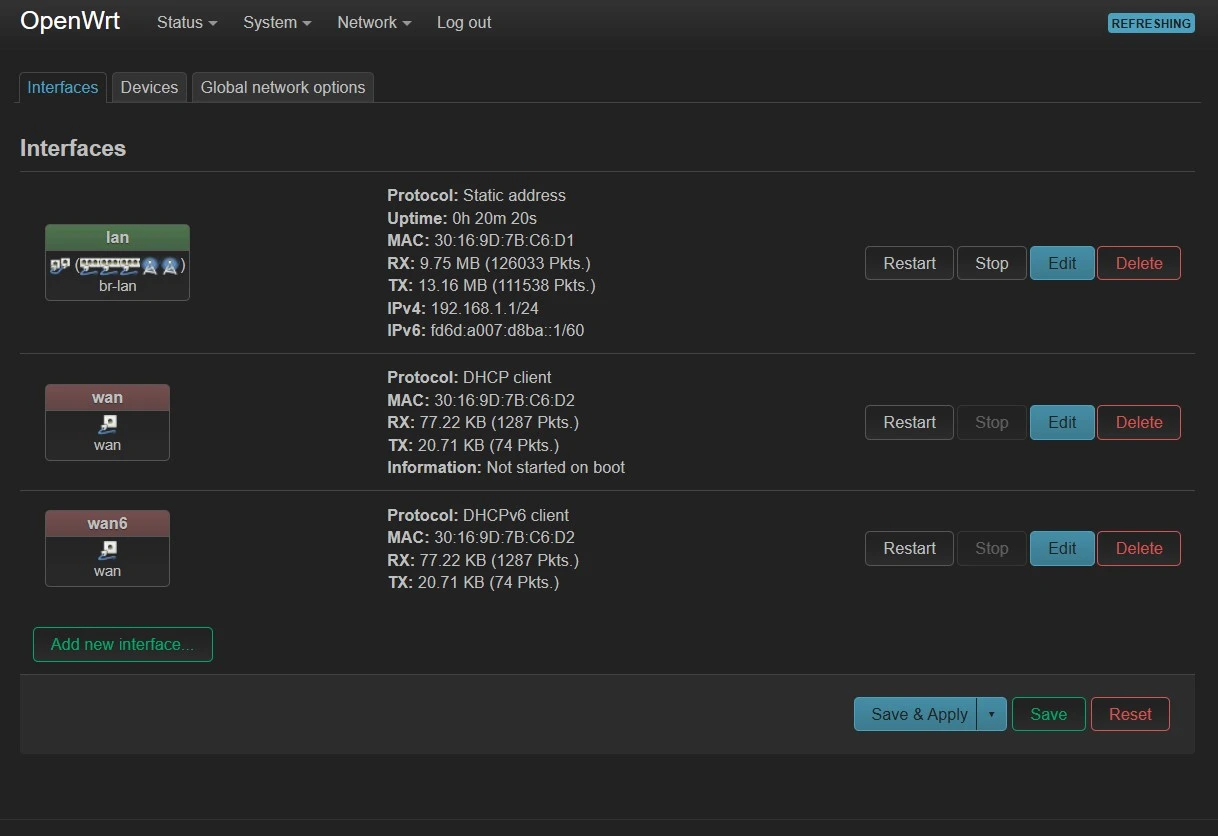Click the Interfaces section heading

click(73, 148)
